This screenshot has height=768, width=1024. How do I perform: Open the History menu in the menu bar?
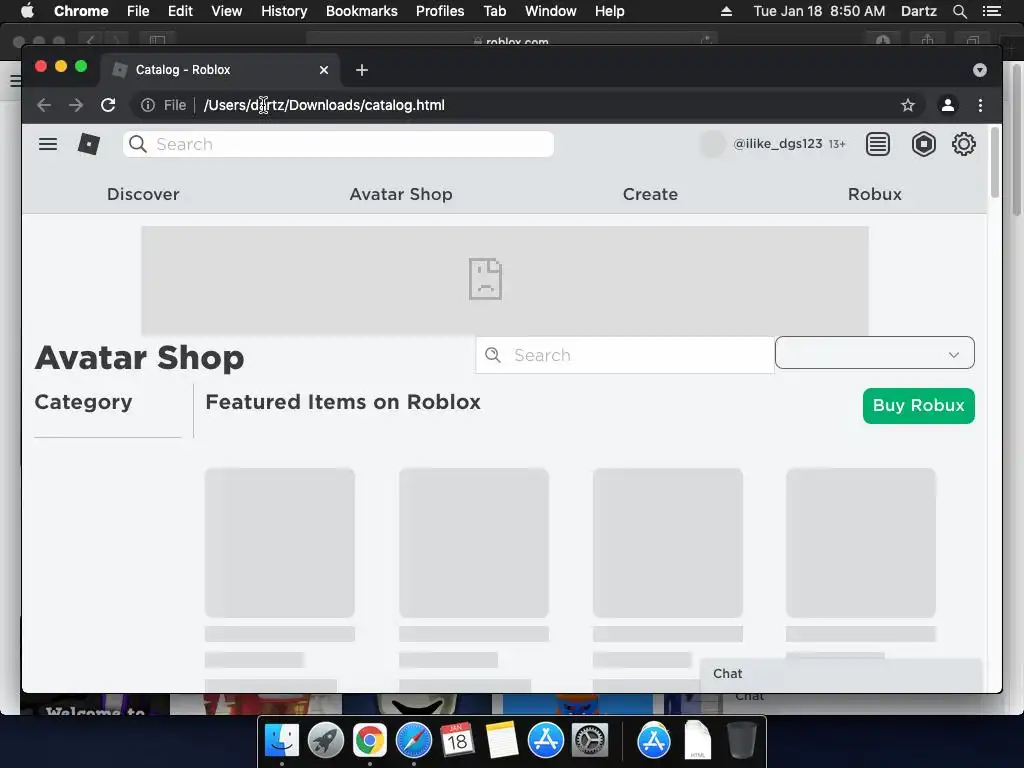pos(284,11)
